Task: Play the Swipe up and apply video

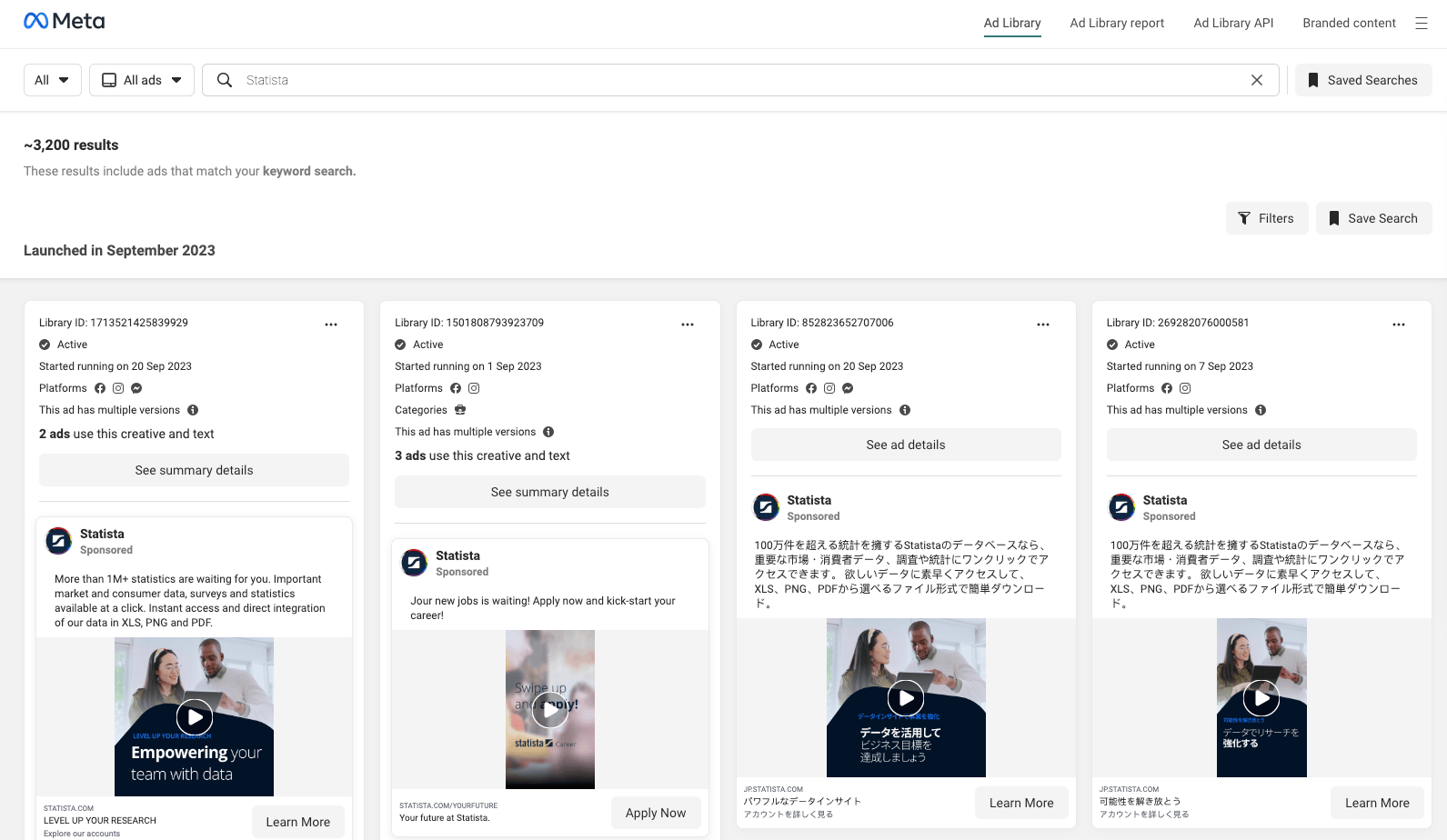Action: (x=549, y=709)
